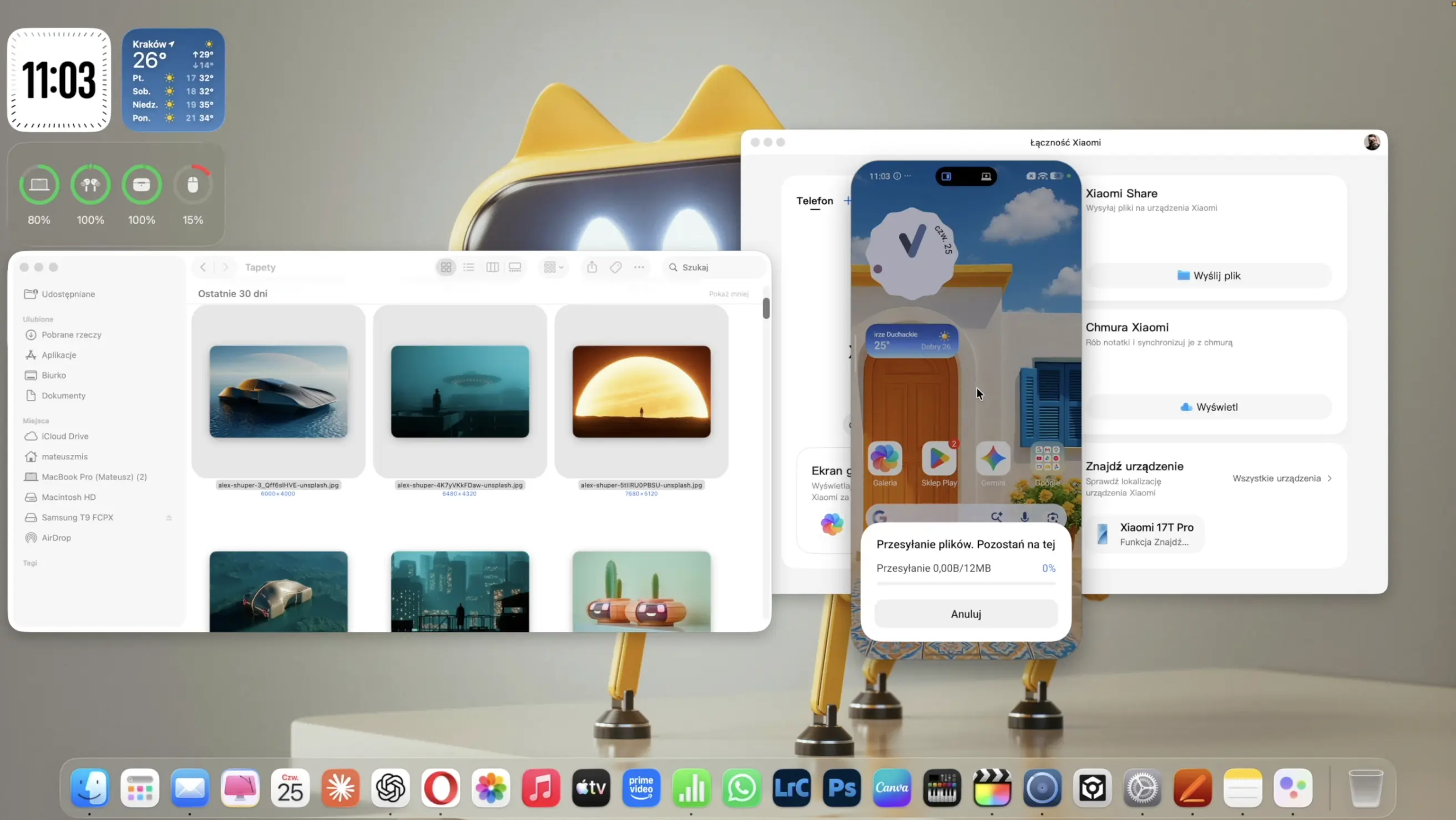The width and height of the screenshot is (1456, 820).
Task: Open System Settings from the Dock
Action: (x=1142, y=788)
